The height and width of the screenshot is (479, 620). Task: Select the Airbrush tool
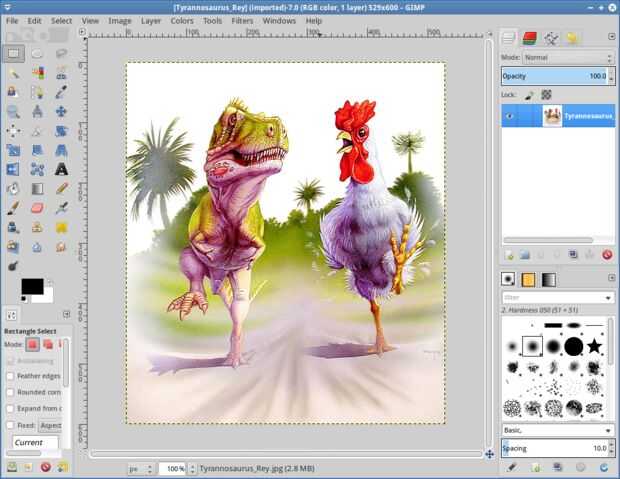point(62,208)
